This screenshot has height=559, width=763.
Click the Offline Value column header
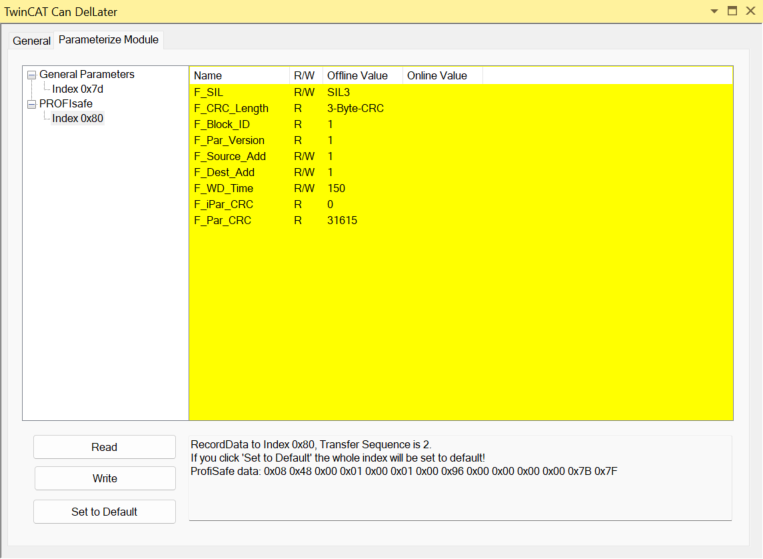[363, 75]
